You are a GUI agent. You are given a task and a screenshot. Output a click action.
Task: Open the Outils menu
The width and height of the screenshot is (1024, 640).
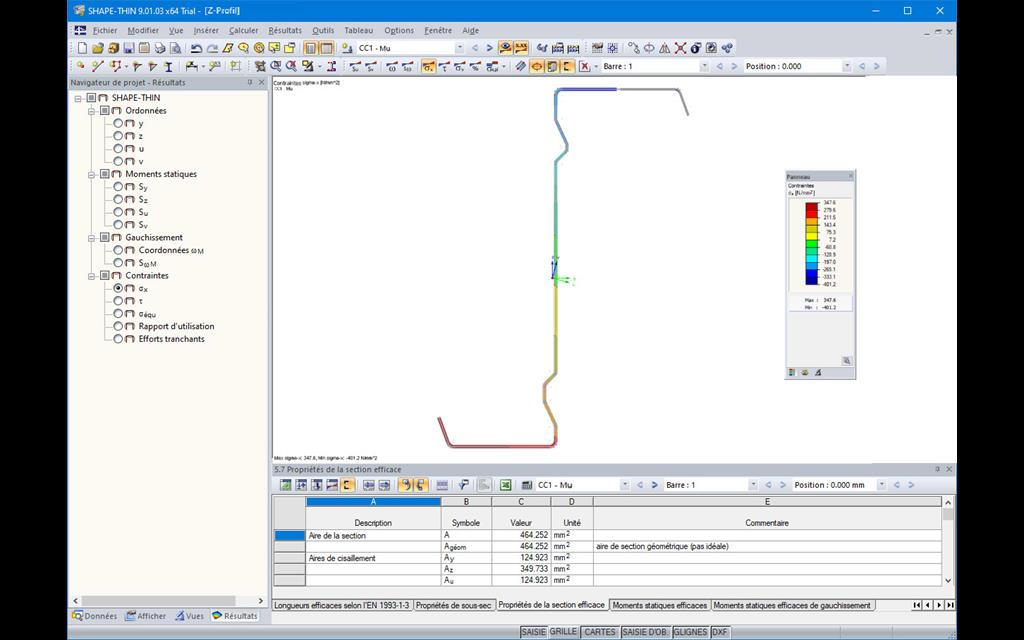323,30
